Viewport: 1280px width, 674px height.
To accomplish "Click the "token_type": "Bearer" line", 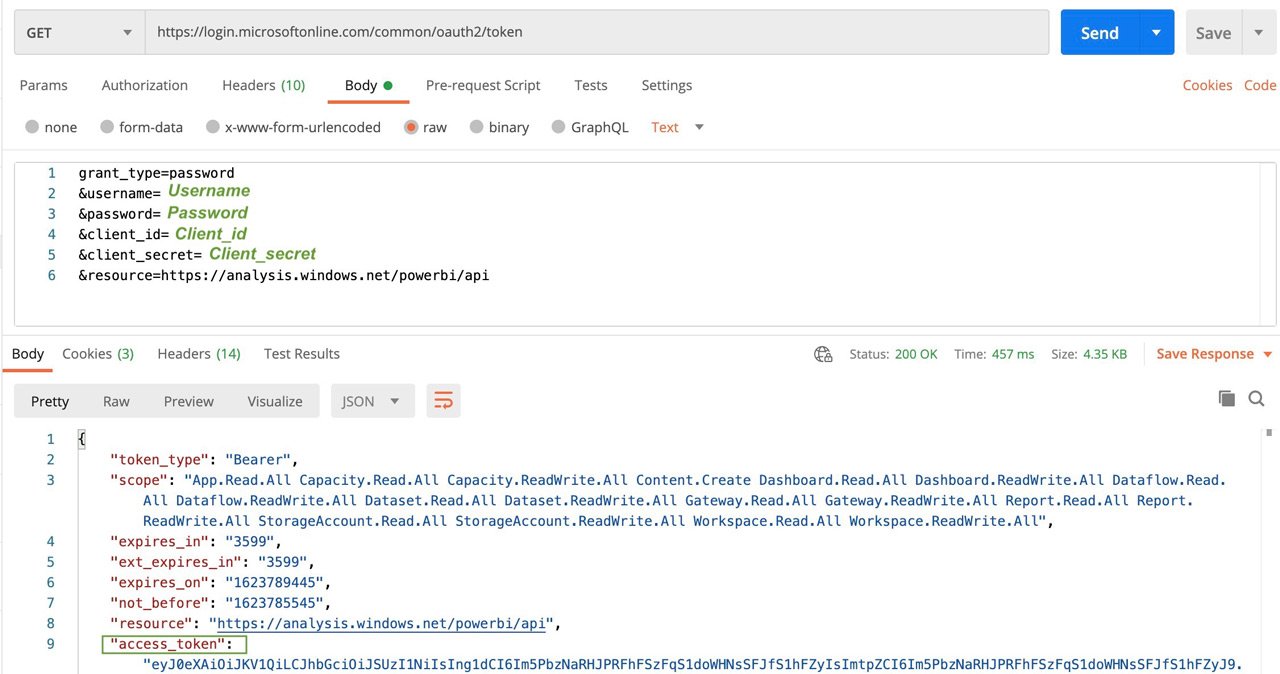I will click(x=204, y=460).
